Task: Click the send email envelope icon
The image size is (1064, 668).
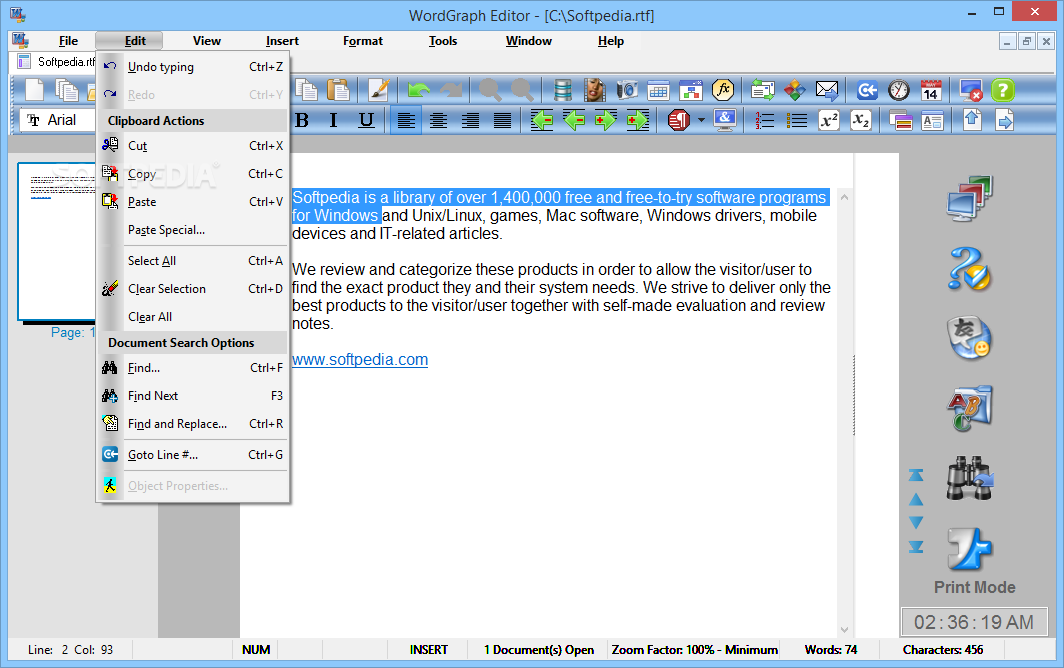Action: pos(826,90)
